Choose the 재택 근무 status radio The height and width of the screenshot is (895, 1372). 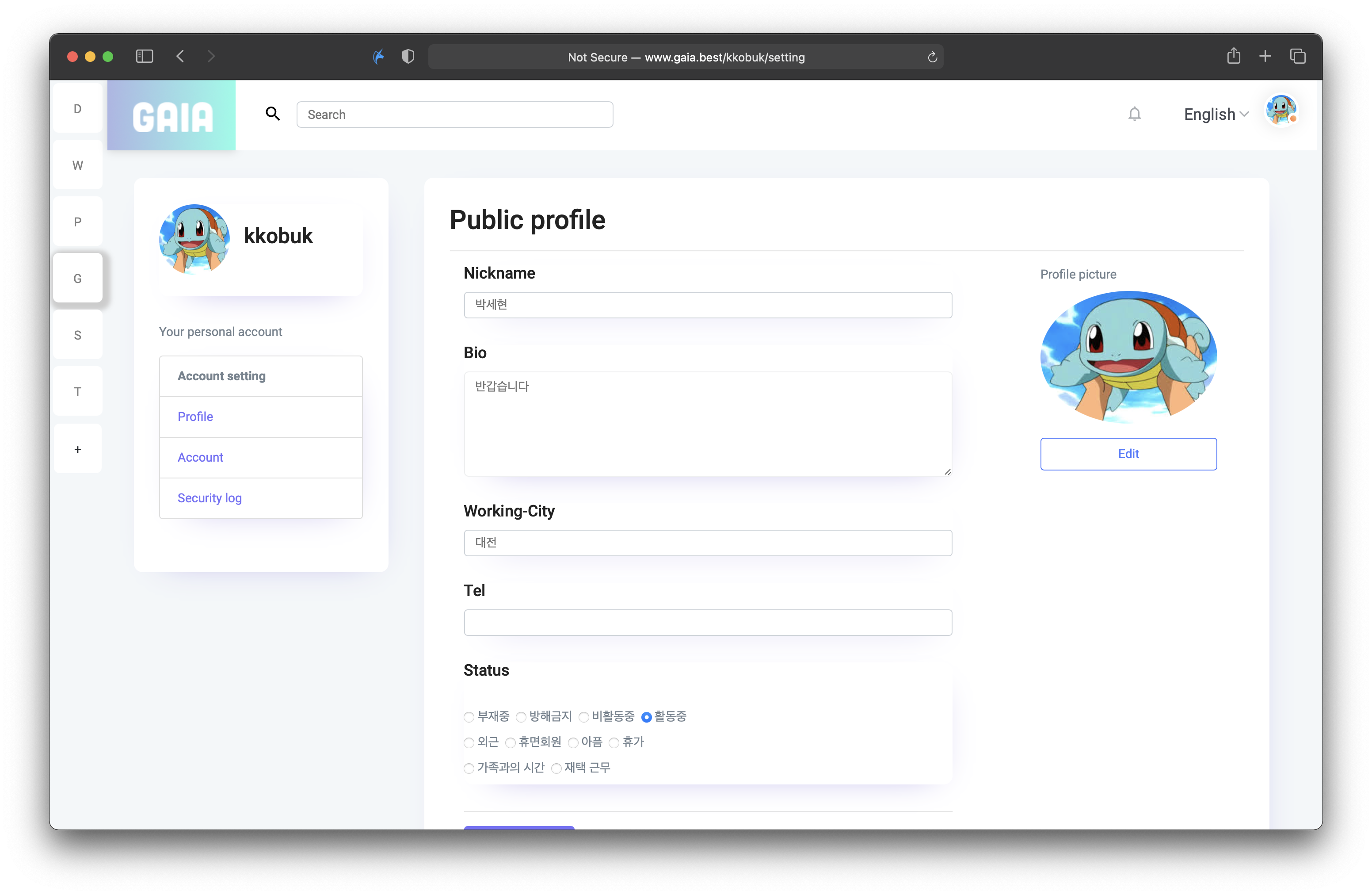[556, 768]
